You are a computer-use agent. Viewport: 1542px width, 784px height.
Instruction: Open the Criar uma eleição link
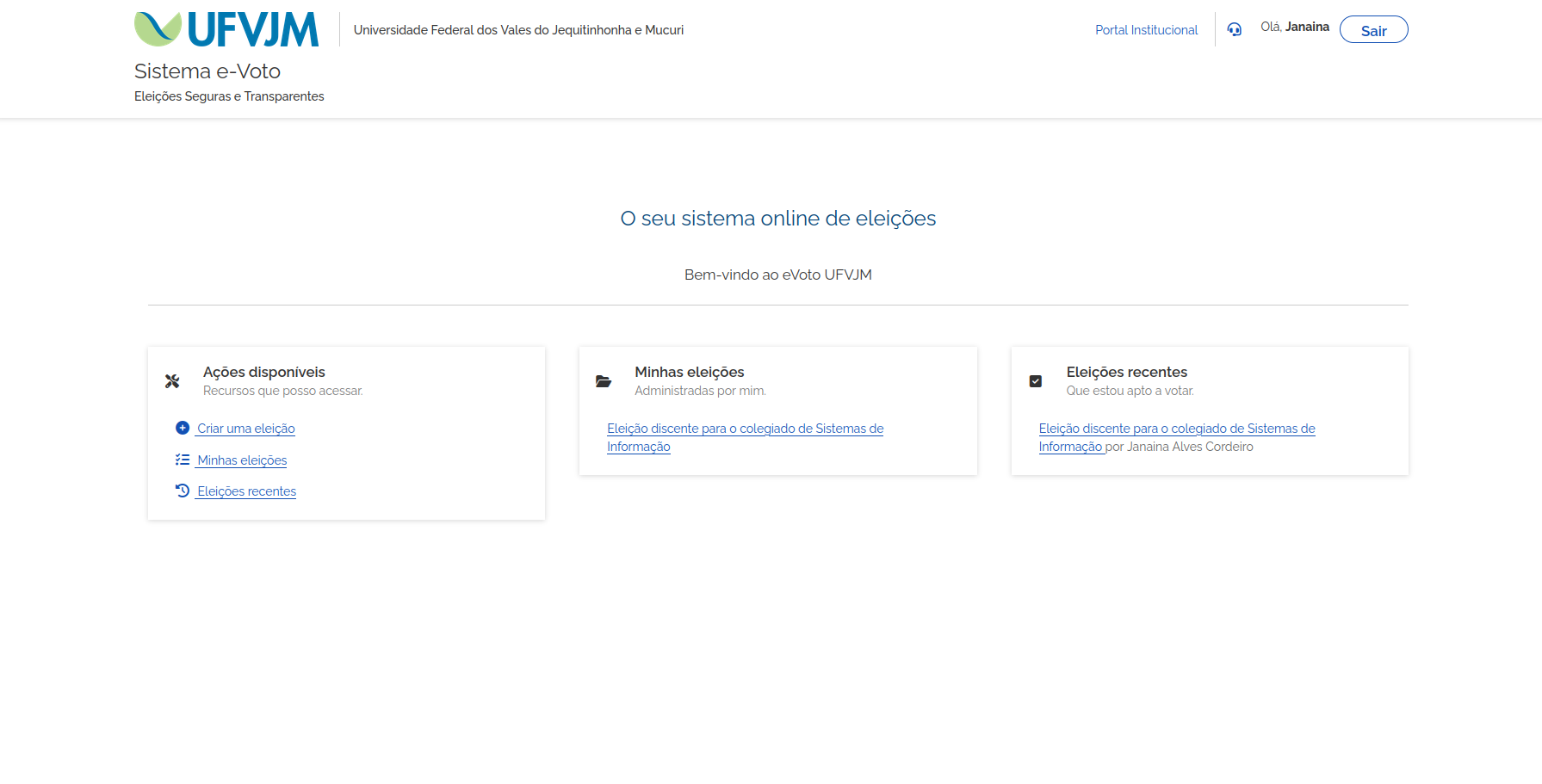[246, 429]
